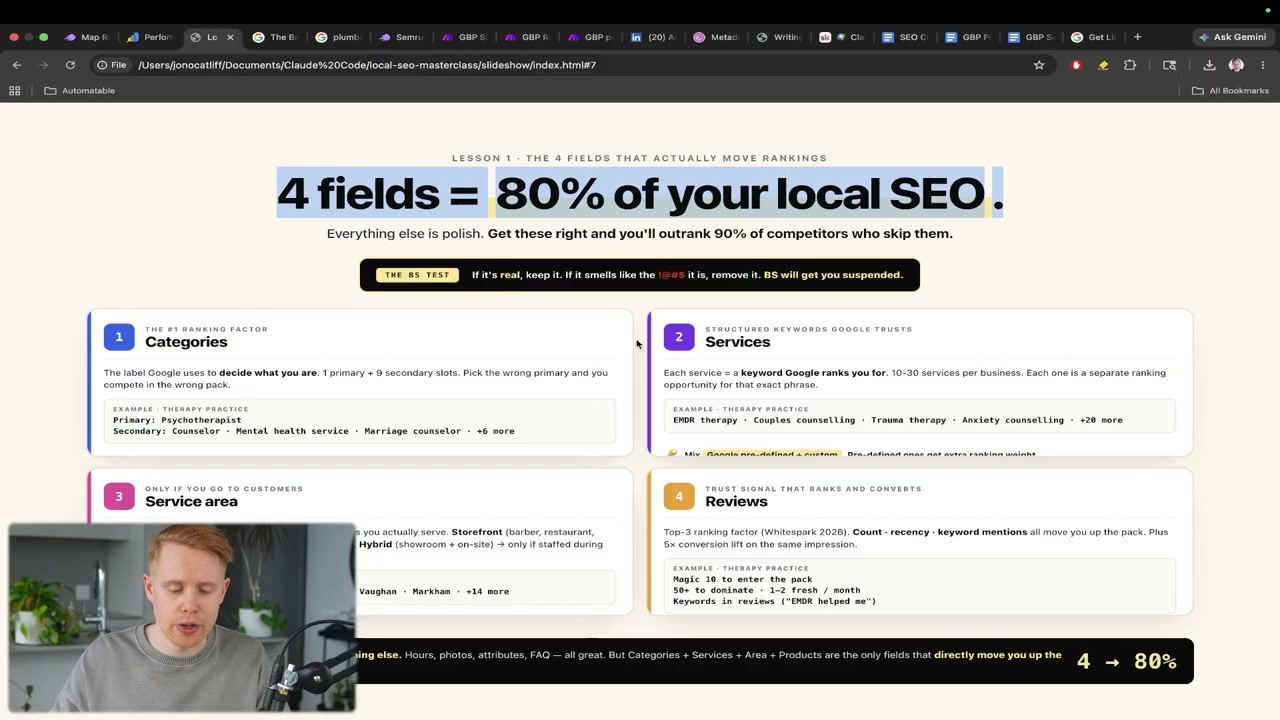Click the yellow 'THE BS TEST' badge
1280x720 pixels.
[x=417, y=275]
